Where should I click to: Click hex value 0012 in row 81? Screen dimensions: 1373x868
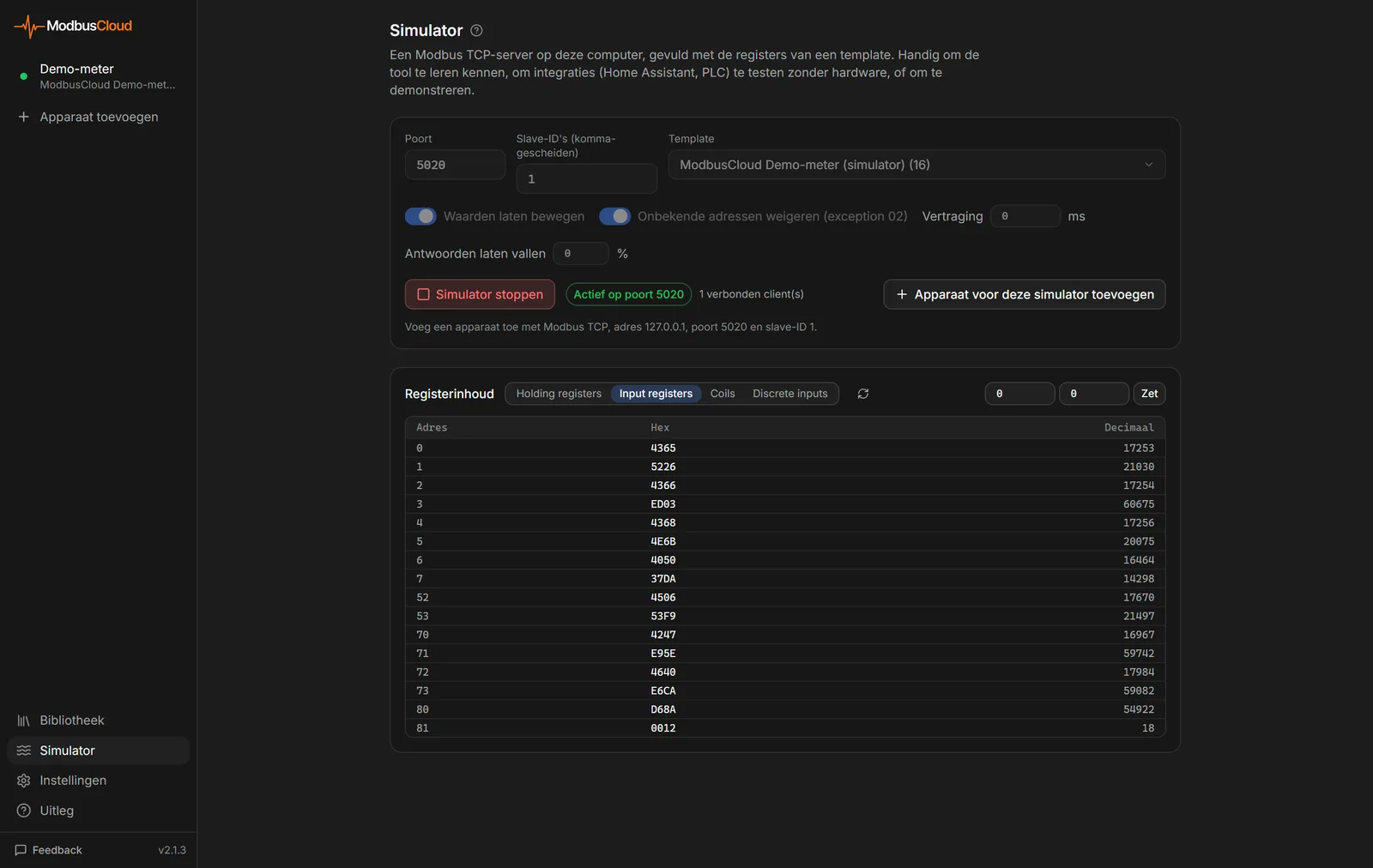[663, 728]
